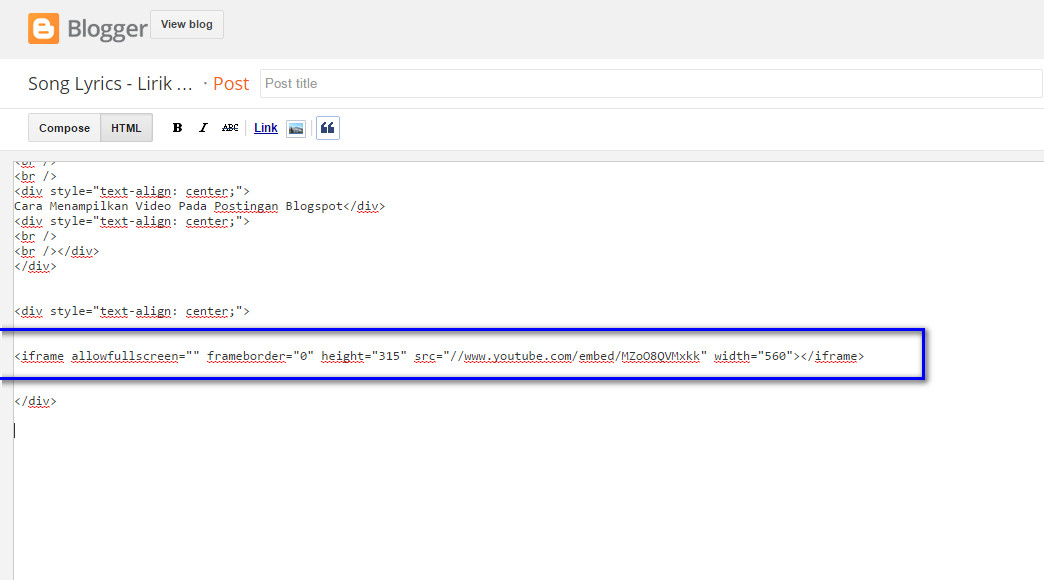Click the height="315" attribute text
The image size is (1044, 580).
tap(364, 356)
